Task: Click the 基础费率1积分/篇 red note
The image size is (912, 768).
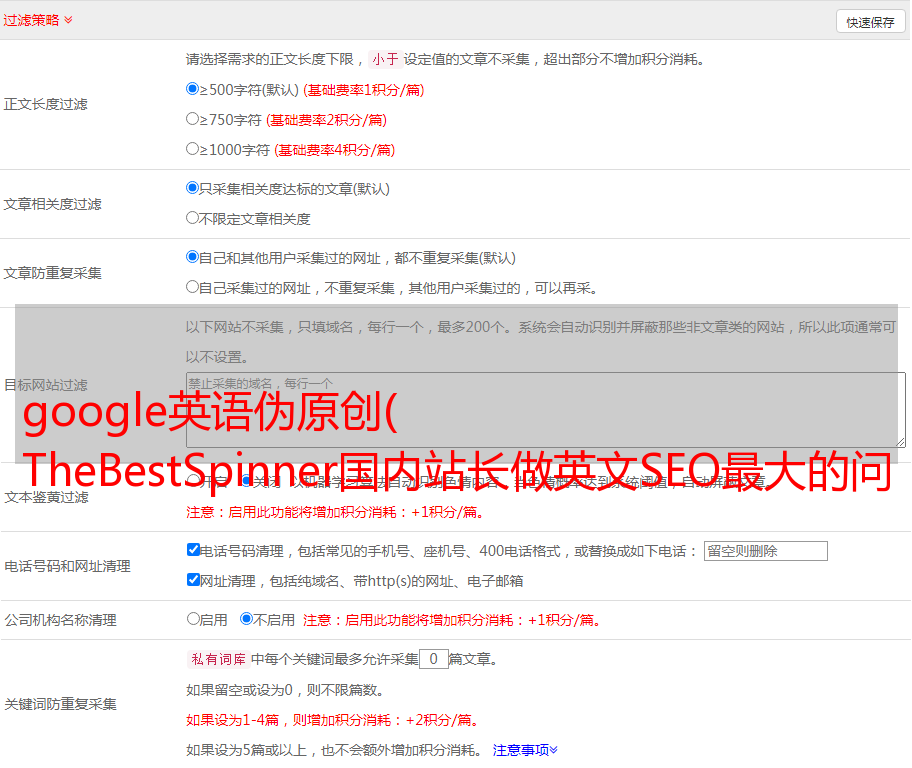Action: 364,90
